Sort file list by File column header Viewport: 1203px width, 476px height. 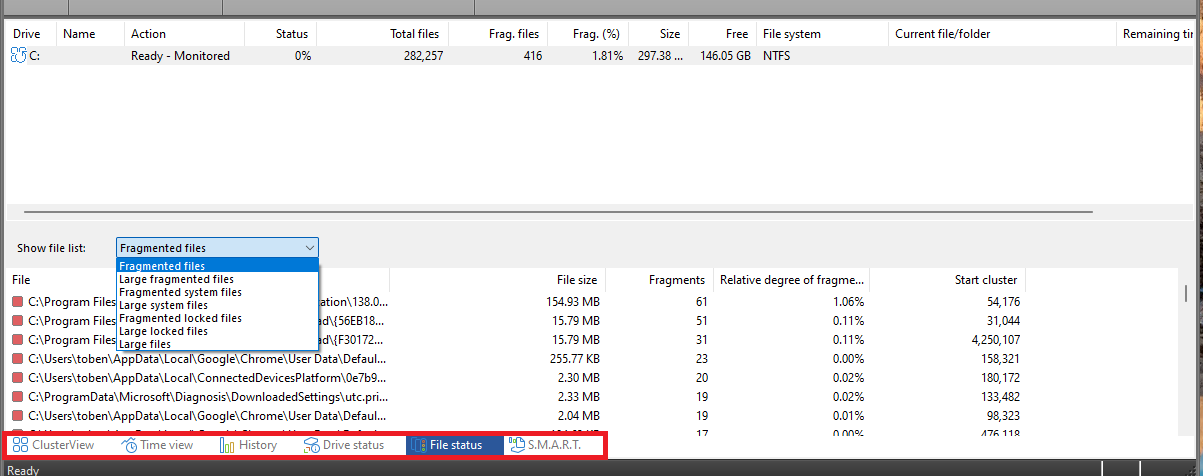(x=198, y=280)
